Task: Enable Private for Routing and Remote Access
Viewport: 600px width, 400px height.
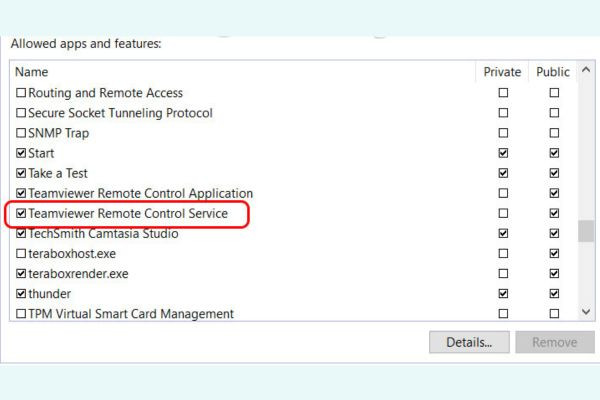Action: pyautogui.click(x=503, y=93)
